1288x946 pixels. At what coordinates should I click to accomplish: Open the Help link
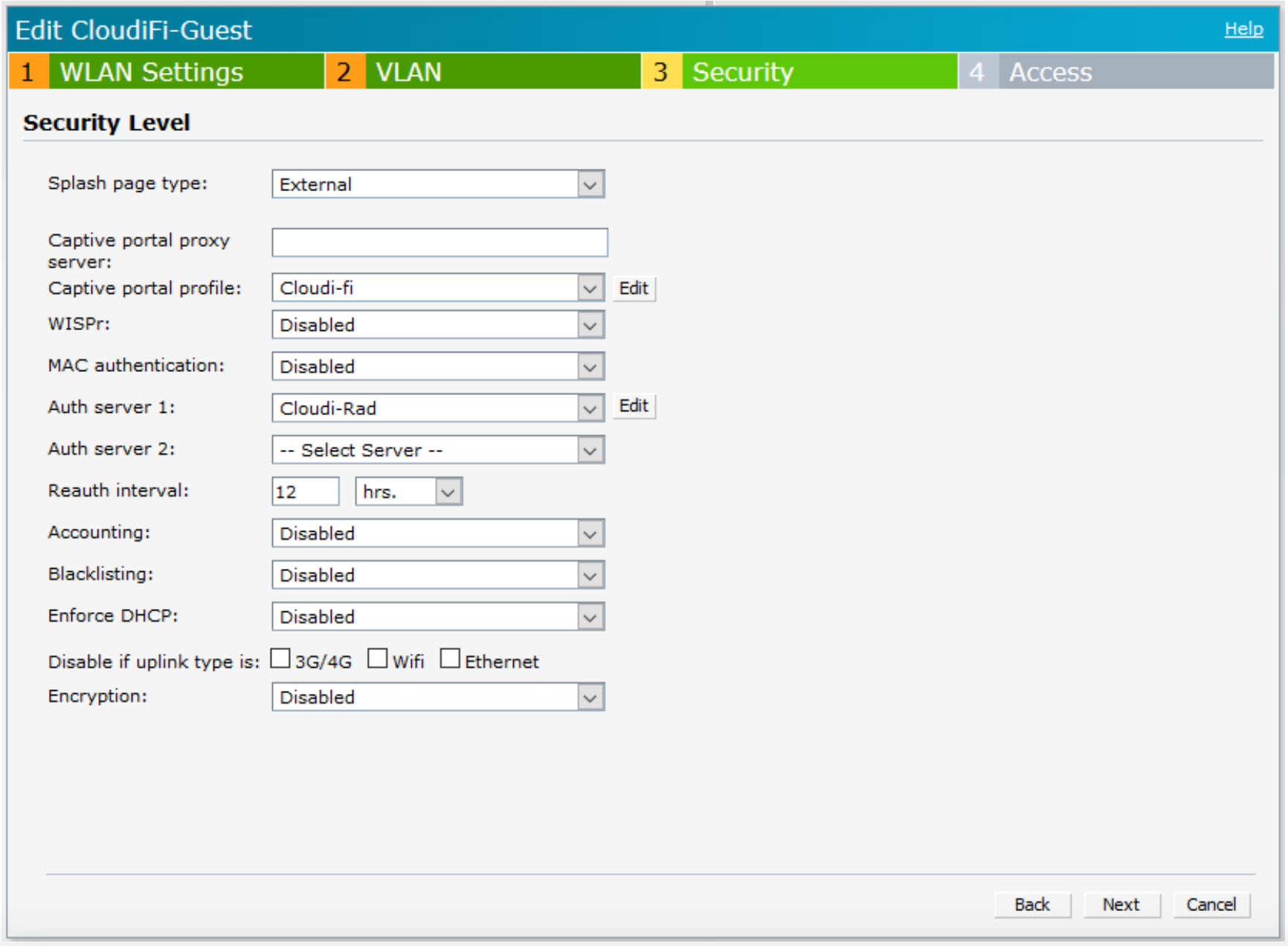1243,28
